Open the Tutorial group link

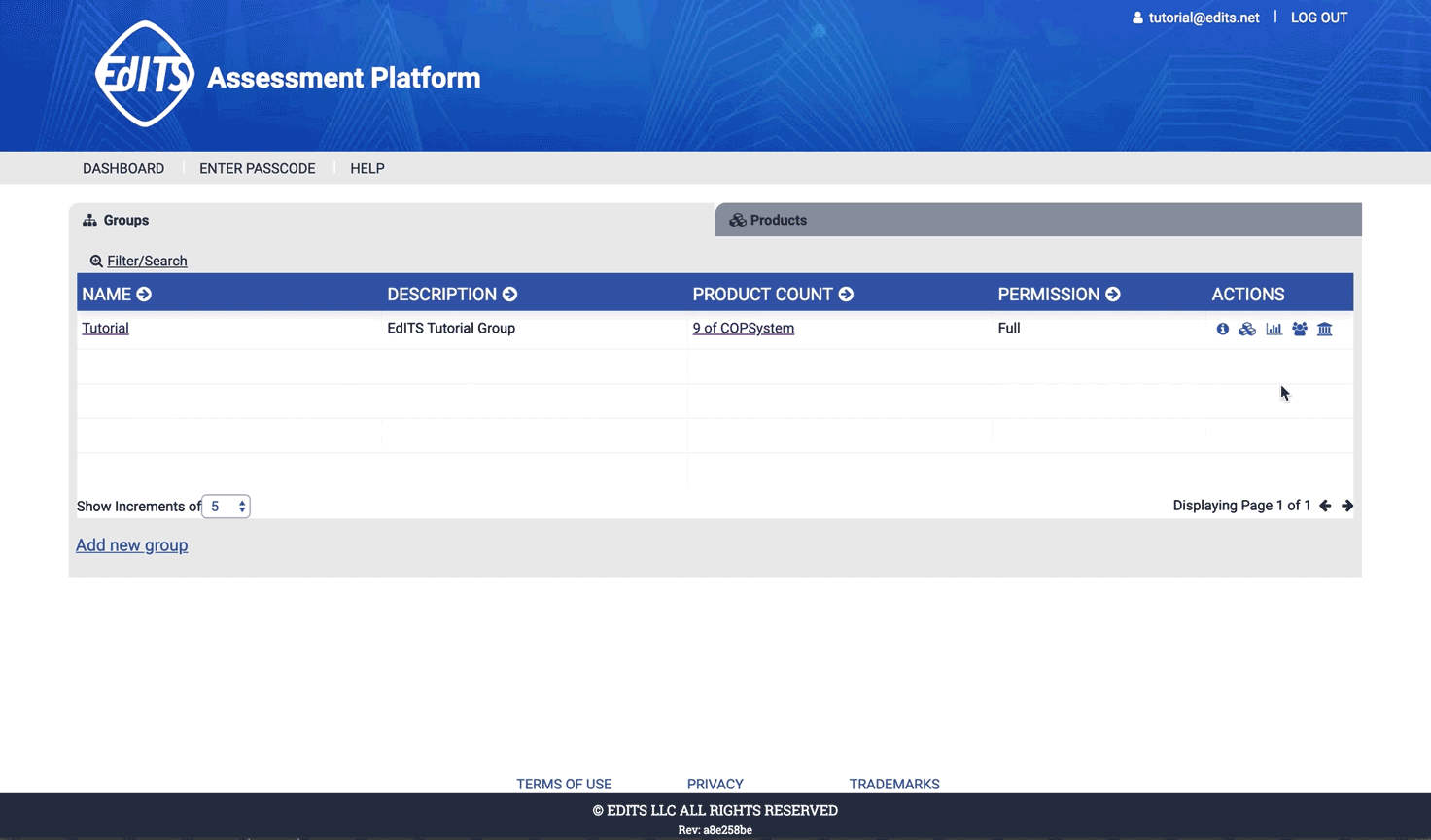tap(105, 328)
